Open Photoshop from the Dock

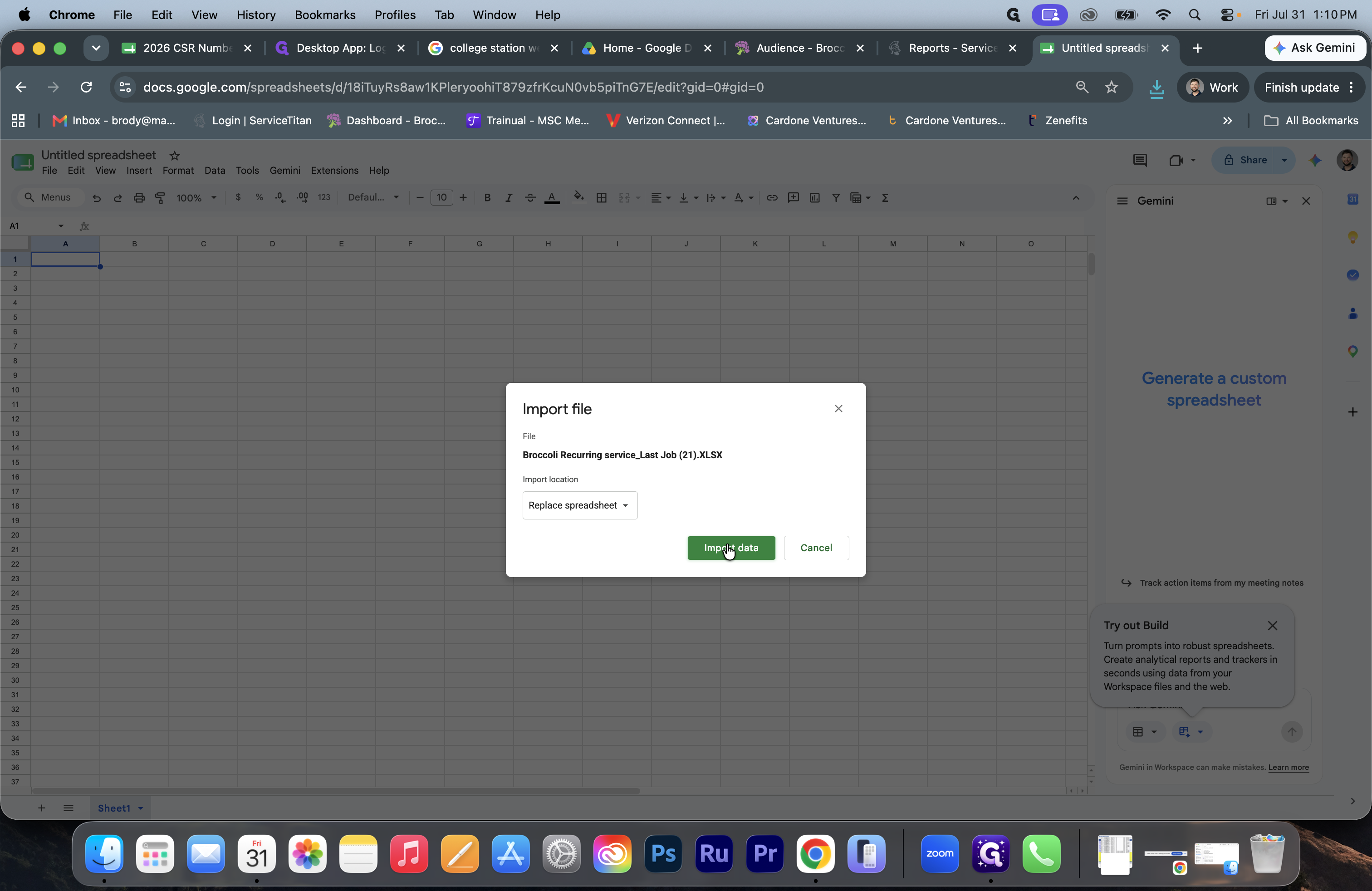(x=663, y=853)
